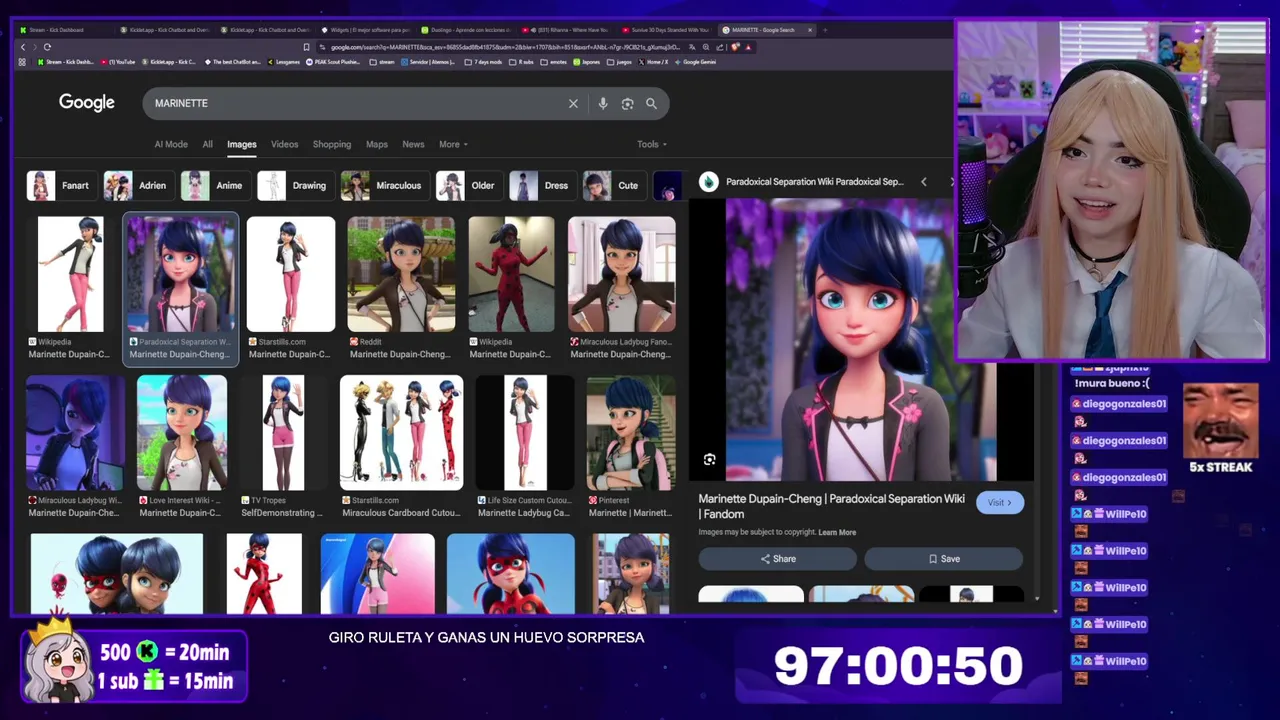This screenshot has width=1280, height=720.
Task: Open search by image (Lens) icon
Action: click(x=627, y=103)
